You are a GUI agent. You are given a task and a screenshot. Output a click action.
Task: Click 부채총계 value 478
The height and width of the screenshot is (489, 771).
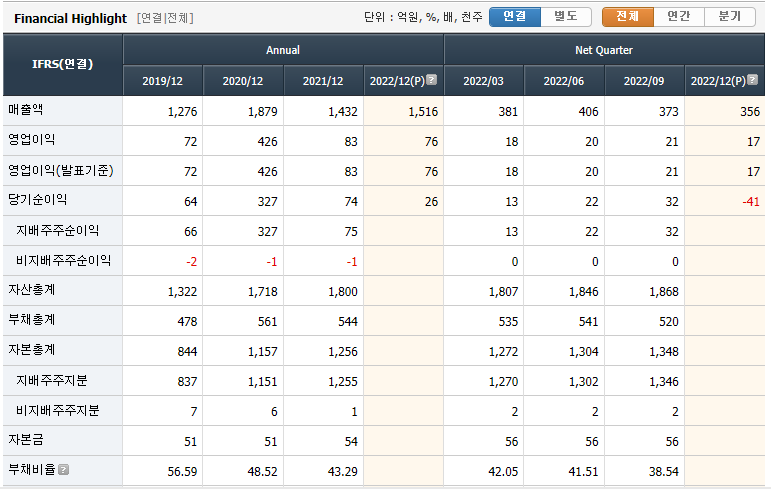187,322
